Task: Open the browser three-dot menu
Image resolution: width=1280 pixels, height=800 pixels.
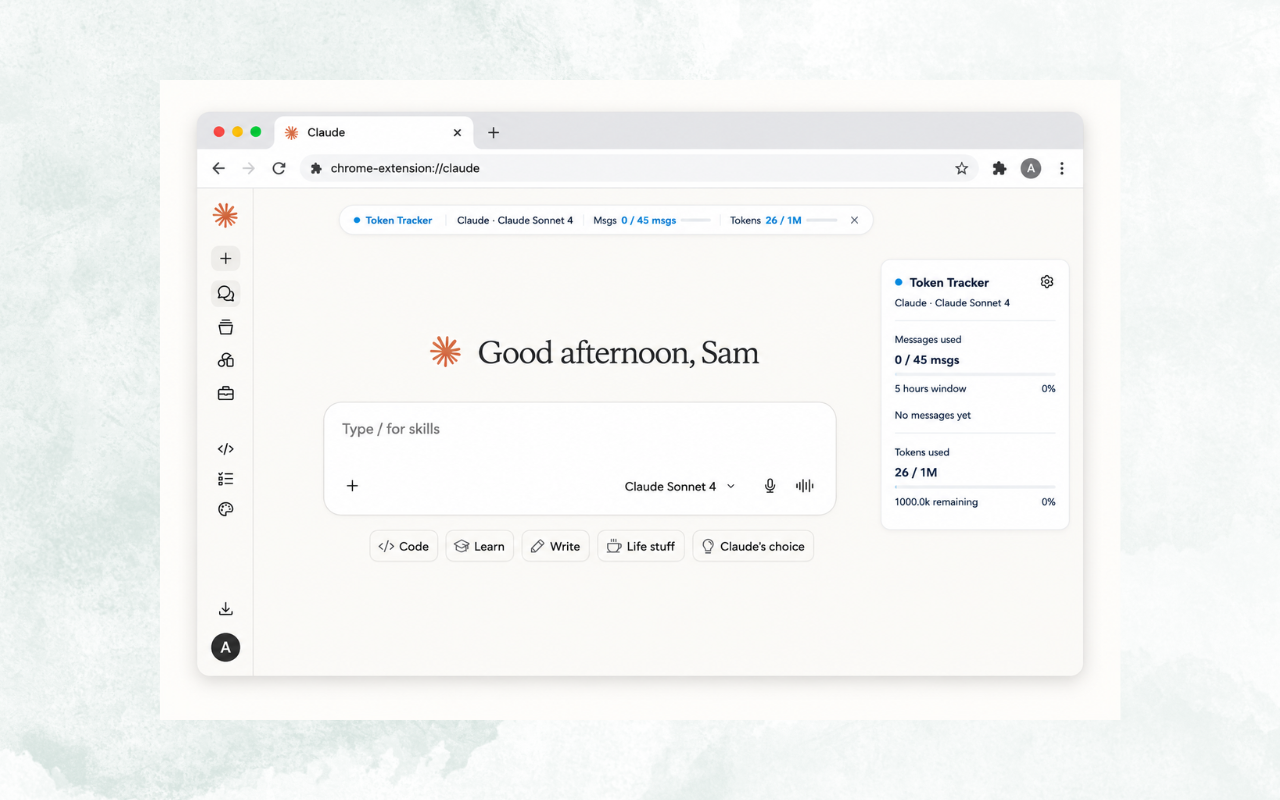Action: (1062, 168)
